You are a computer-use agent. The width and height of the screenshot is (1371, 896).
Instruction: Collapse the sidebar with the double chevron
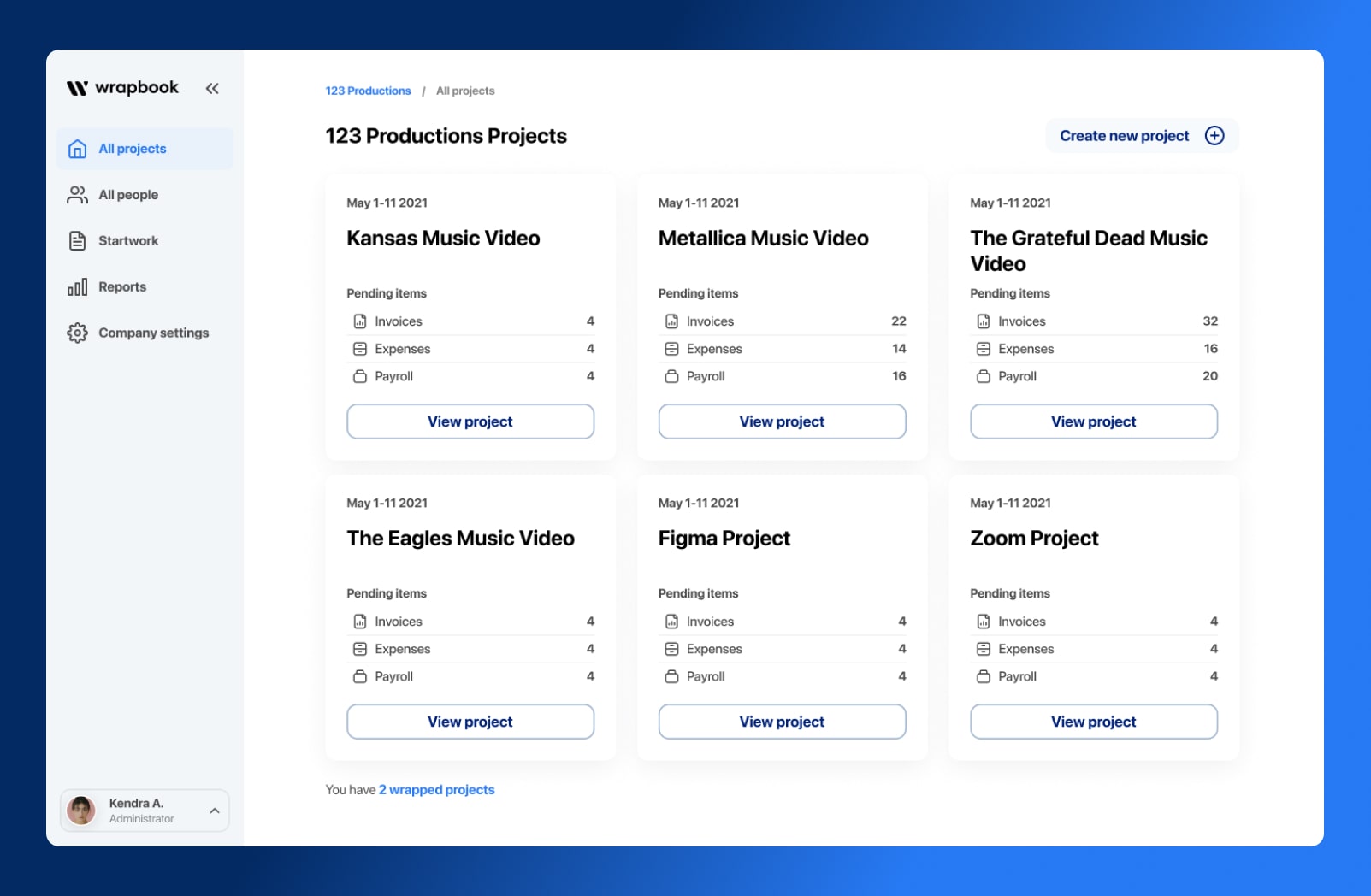coord(211,88)
